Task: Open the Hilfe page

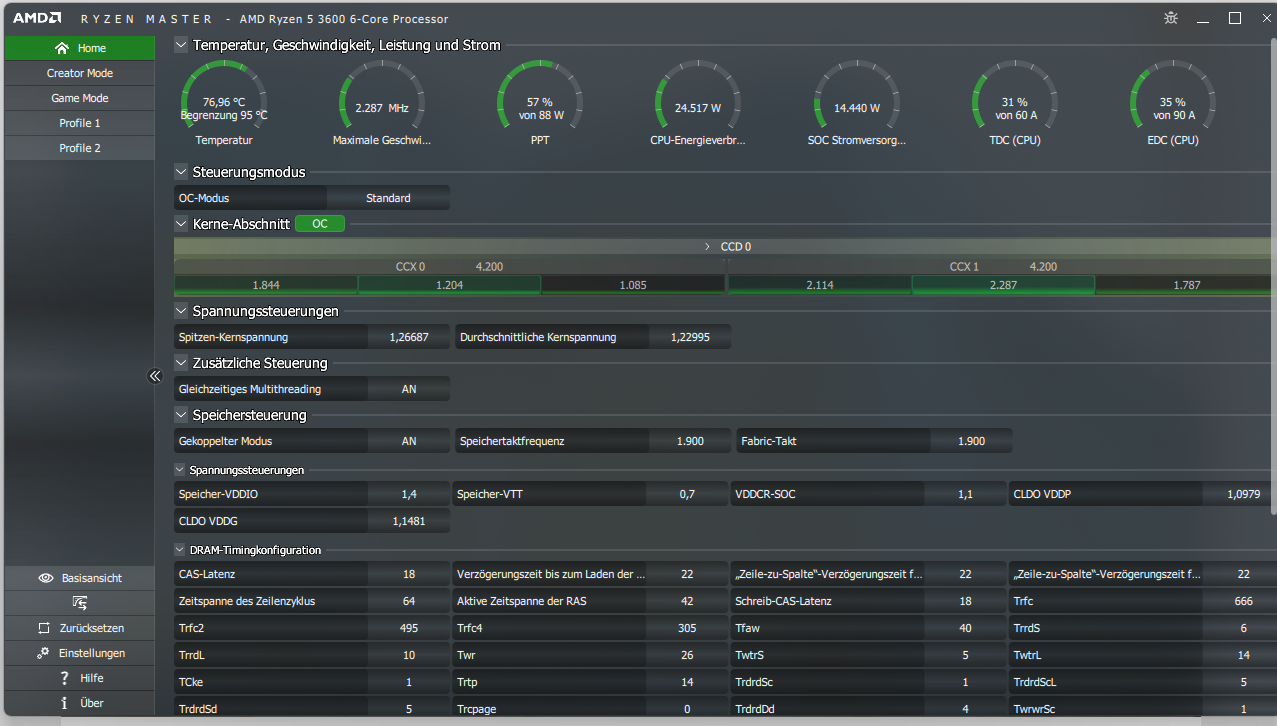Action: pyautogui.click(x=80, y=678)
